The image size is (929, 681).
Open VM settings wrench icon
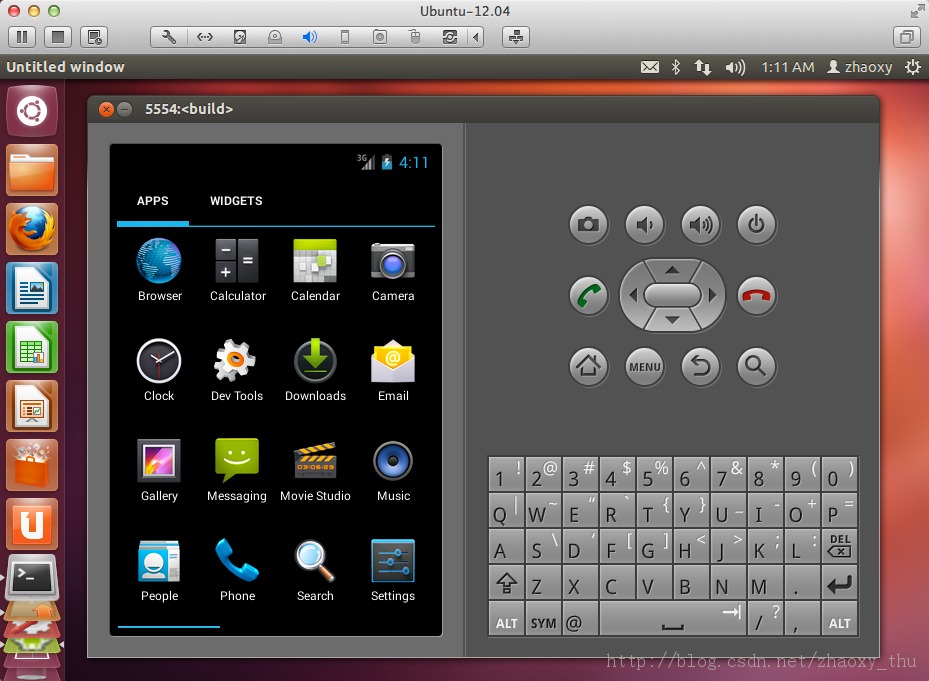click(x=169, y=37)
